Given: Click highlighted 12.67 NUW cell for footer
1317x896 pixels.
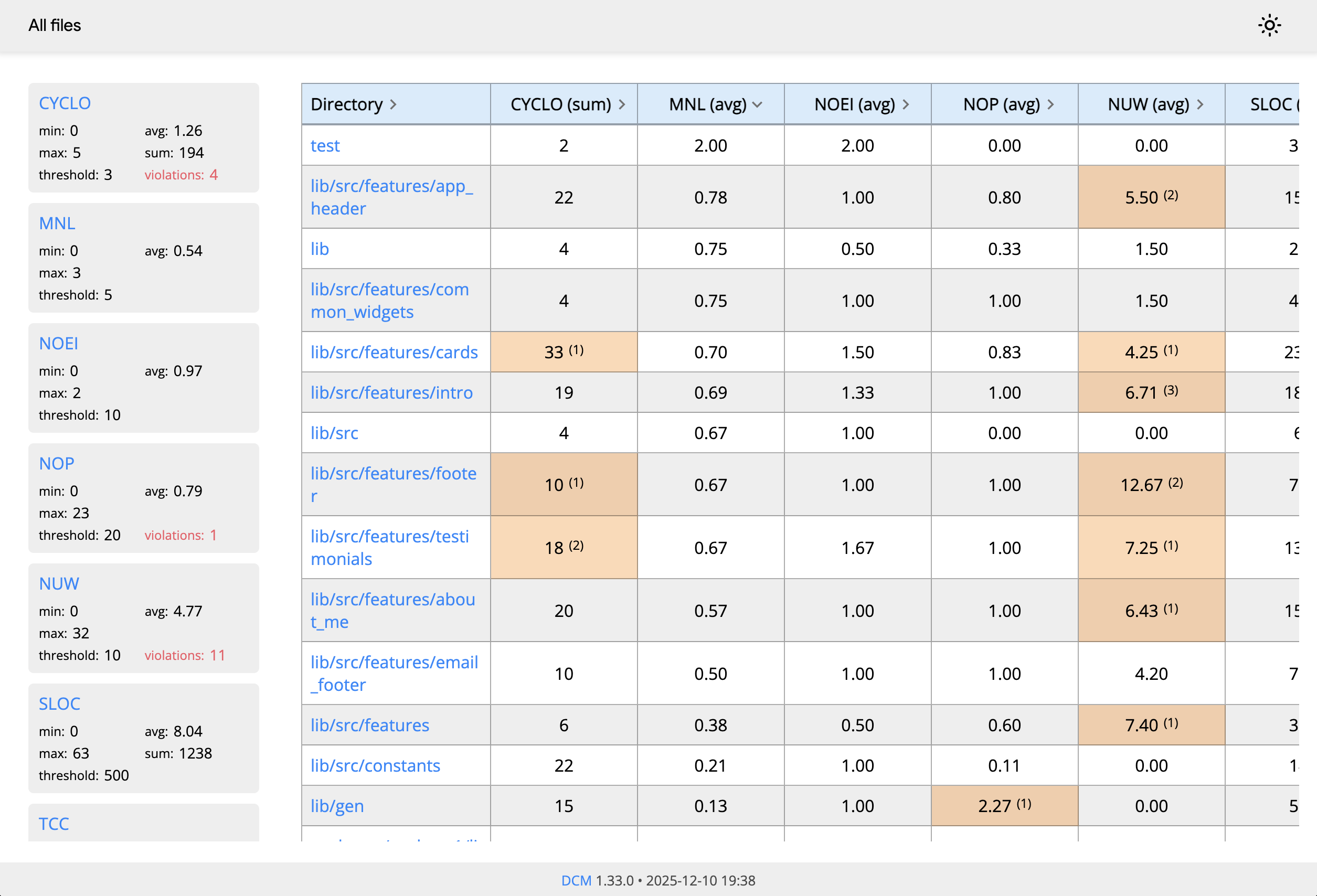Looking at the screenshot, I should (1151, 485).
